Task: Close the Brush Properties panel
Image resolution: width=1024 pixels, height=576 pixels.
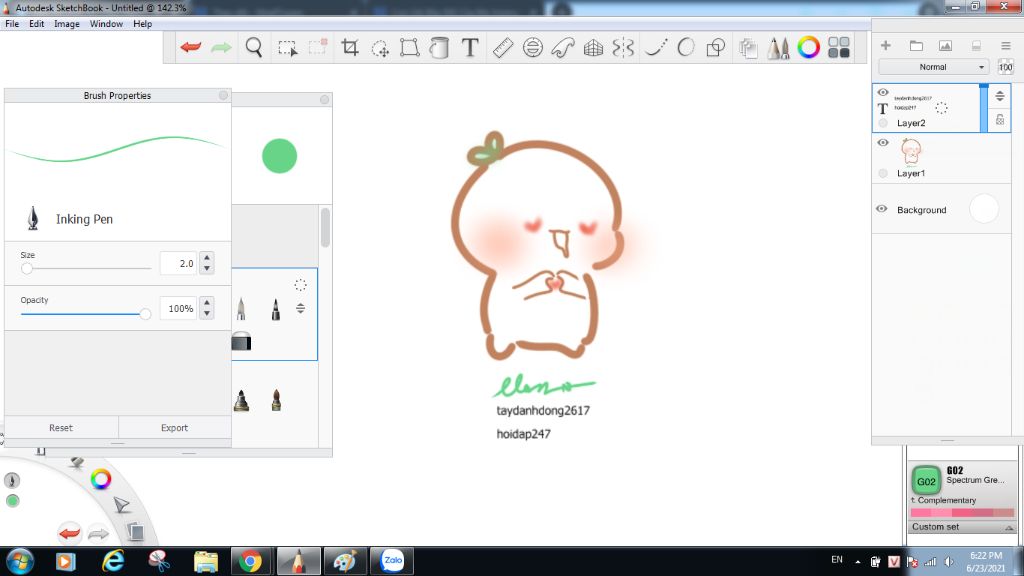Action: point(223,95)
